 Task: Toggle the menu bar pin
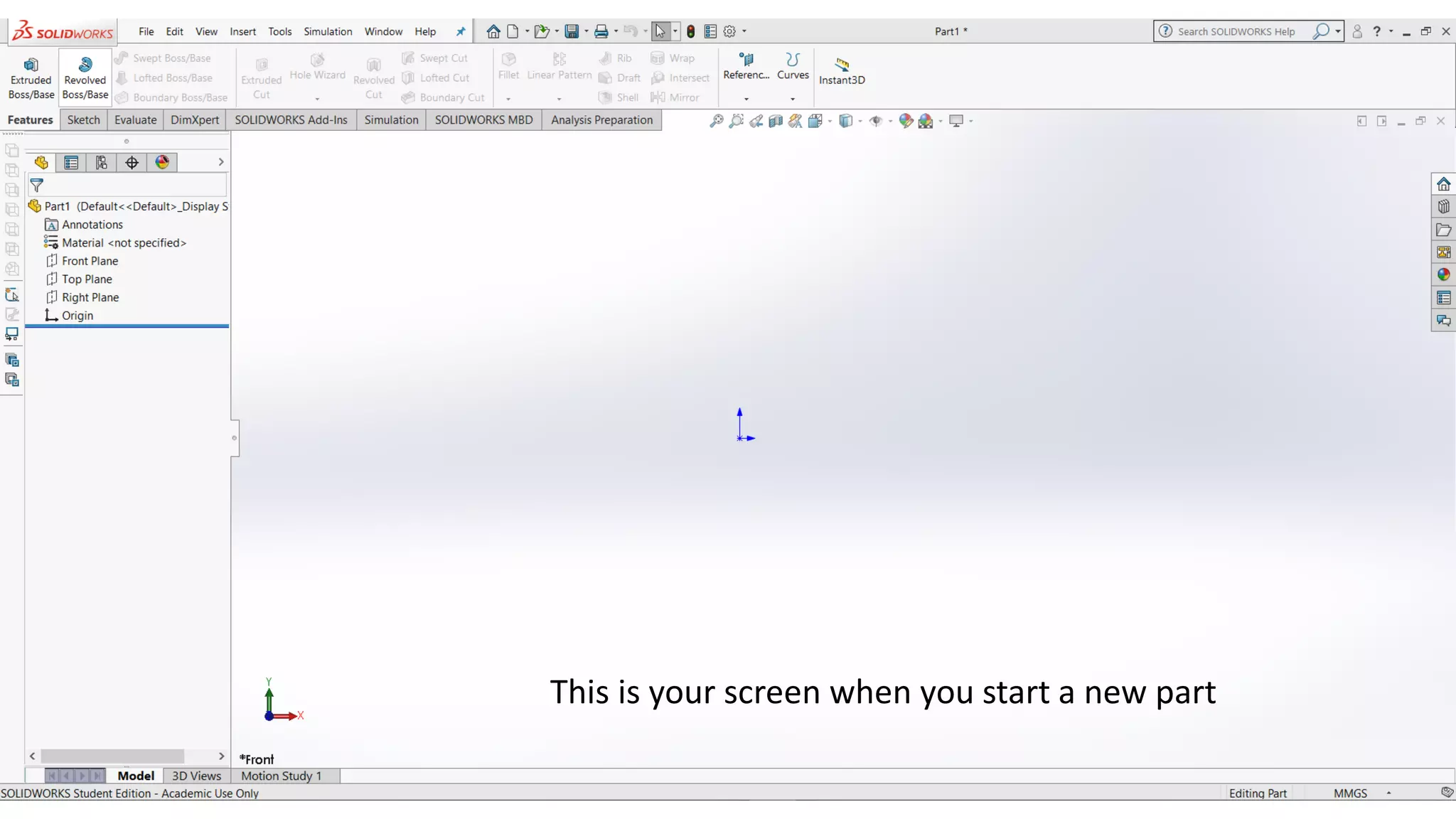click(x=461, y=31)
